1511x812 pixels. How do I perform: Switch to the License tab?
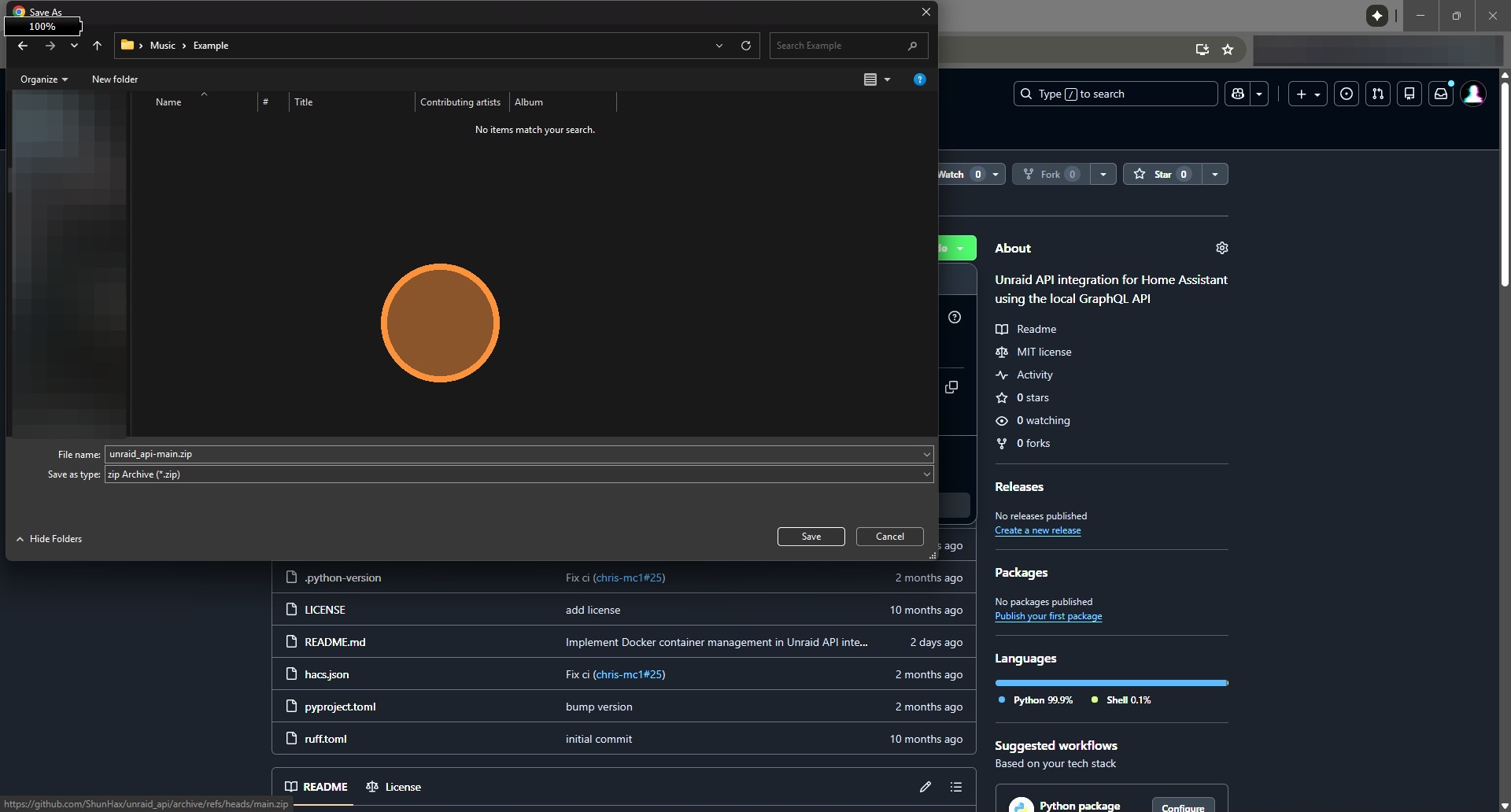pyautogui.click(x=393, y=787)
